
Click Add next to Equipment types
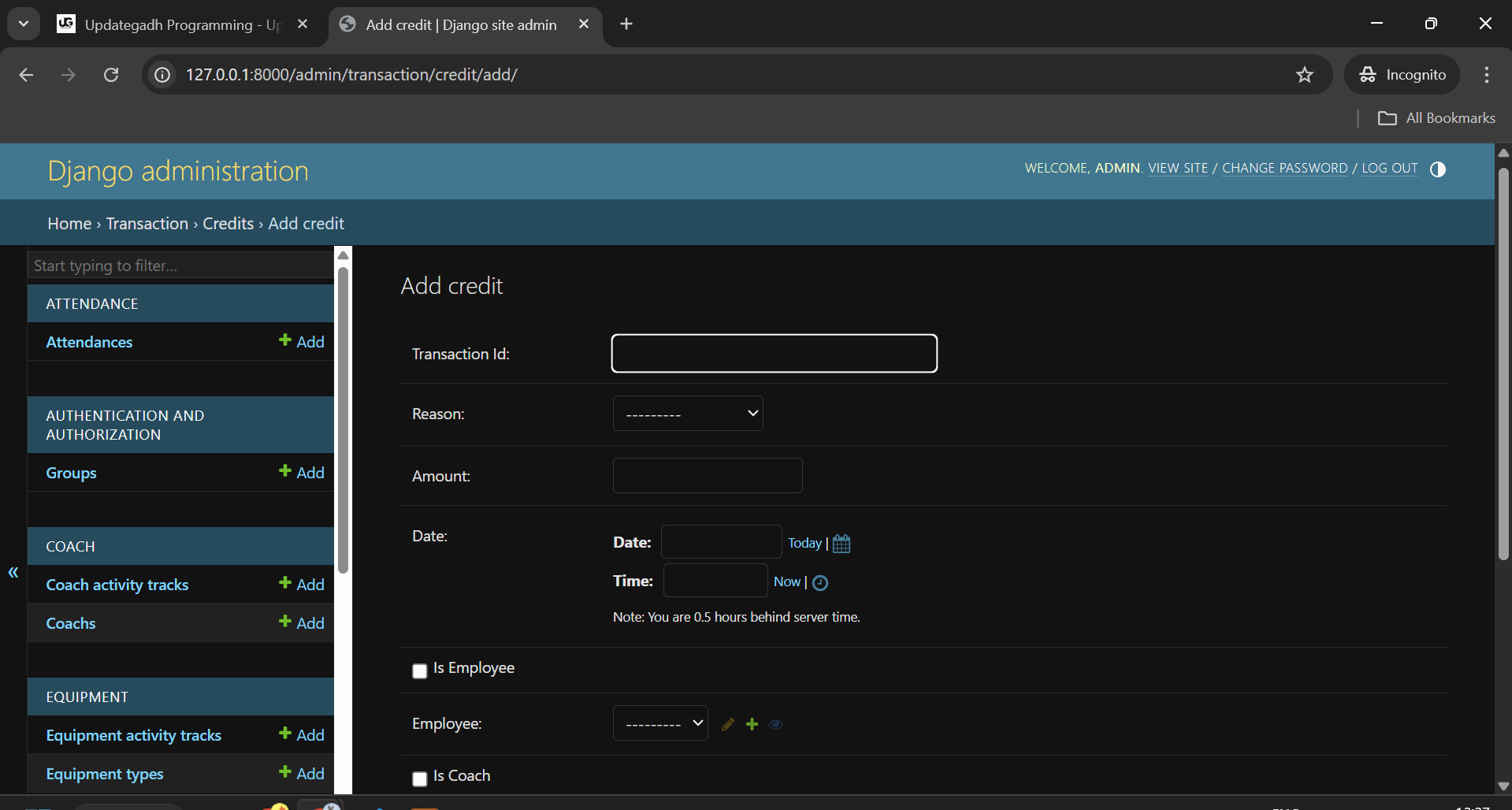click(x=302, y=774)
